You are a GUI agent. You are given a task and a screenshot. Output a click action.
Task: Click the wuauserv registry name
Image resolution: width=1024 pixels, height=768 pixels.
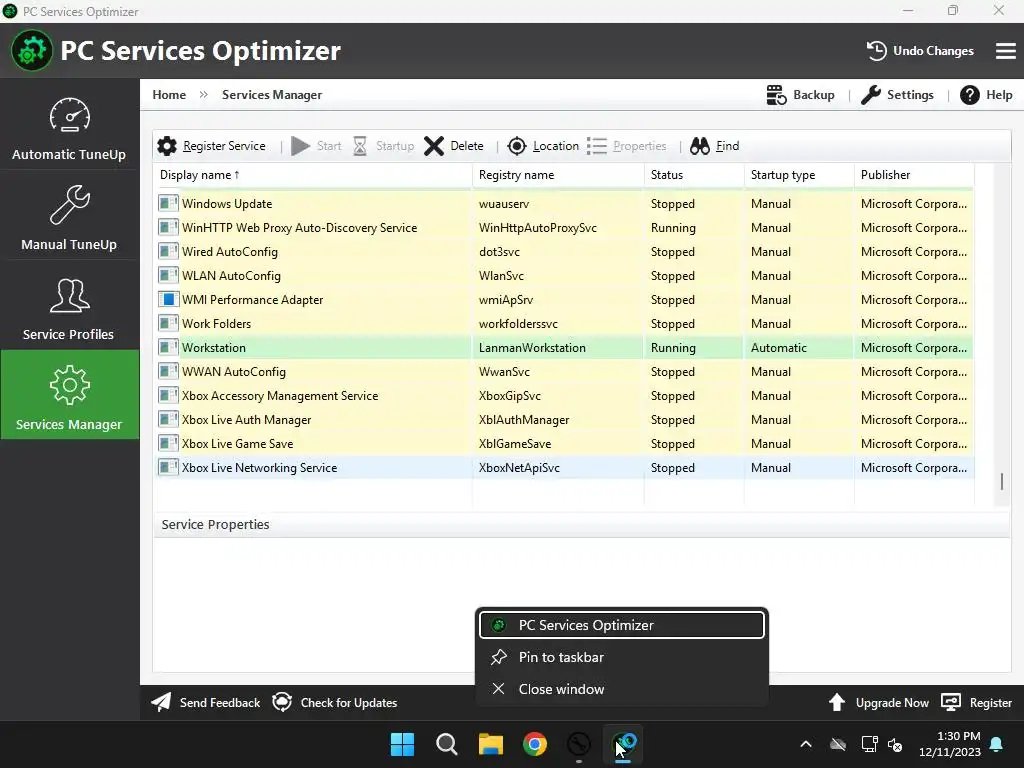coord(504,204)
